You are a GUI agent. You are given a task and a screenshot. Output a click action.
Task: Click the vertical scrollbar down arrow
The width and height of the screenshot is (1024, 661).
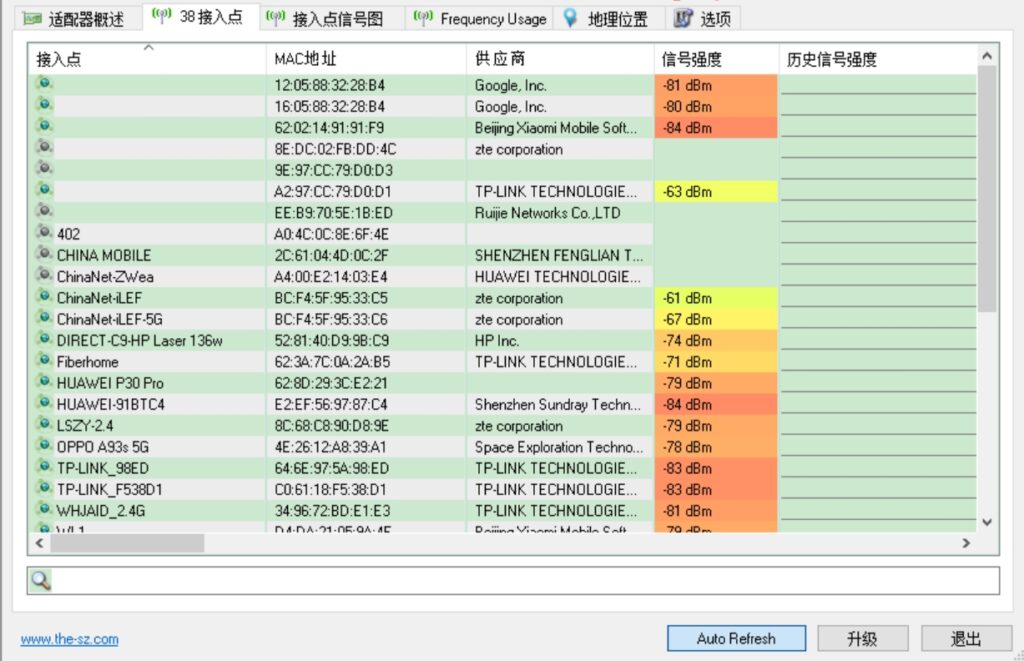pyautogui.click(x=987, y=522)
